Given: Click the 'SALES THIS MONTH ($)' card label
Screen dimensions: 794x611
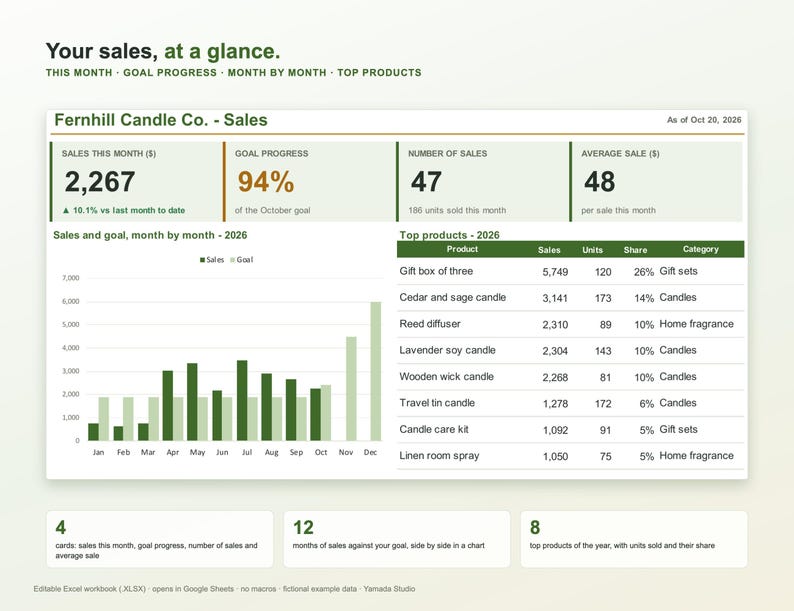Looking at the screenshot, I should [109, 153].
